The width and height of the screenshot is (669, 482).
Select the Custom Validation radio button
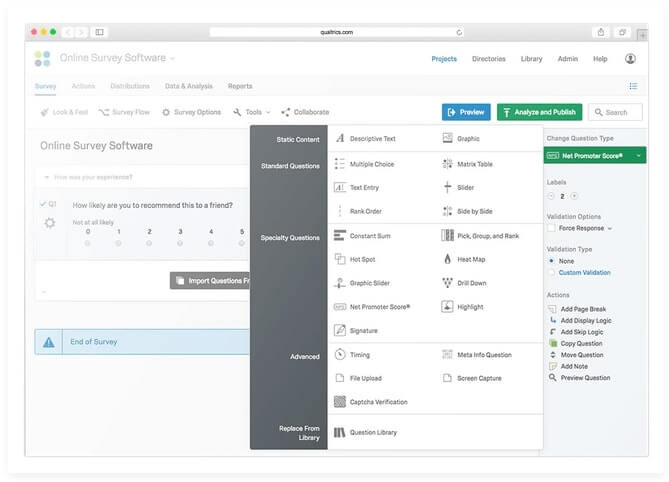(x=551, y=272)
